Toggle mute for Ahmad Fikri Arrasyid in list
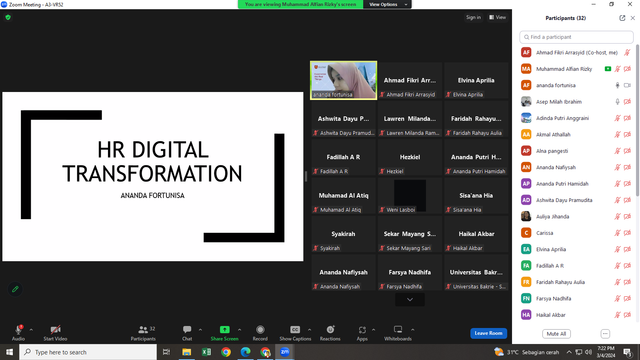The image size is (640, 360). click(x=627, y=53)
